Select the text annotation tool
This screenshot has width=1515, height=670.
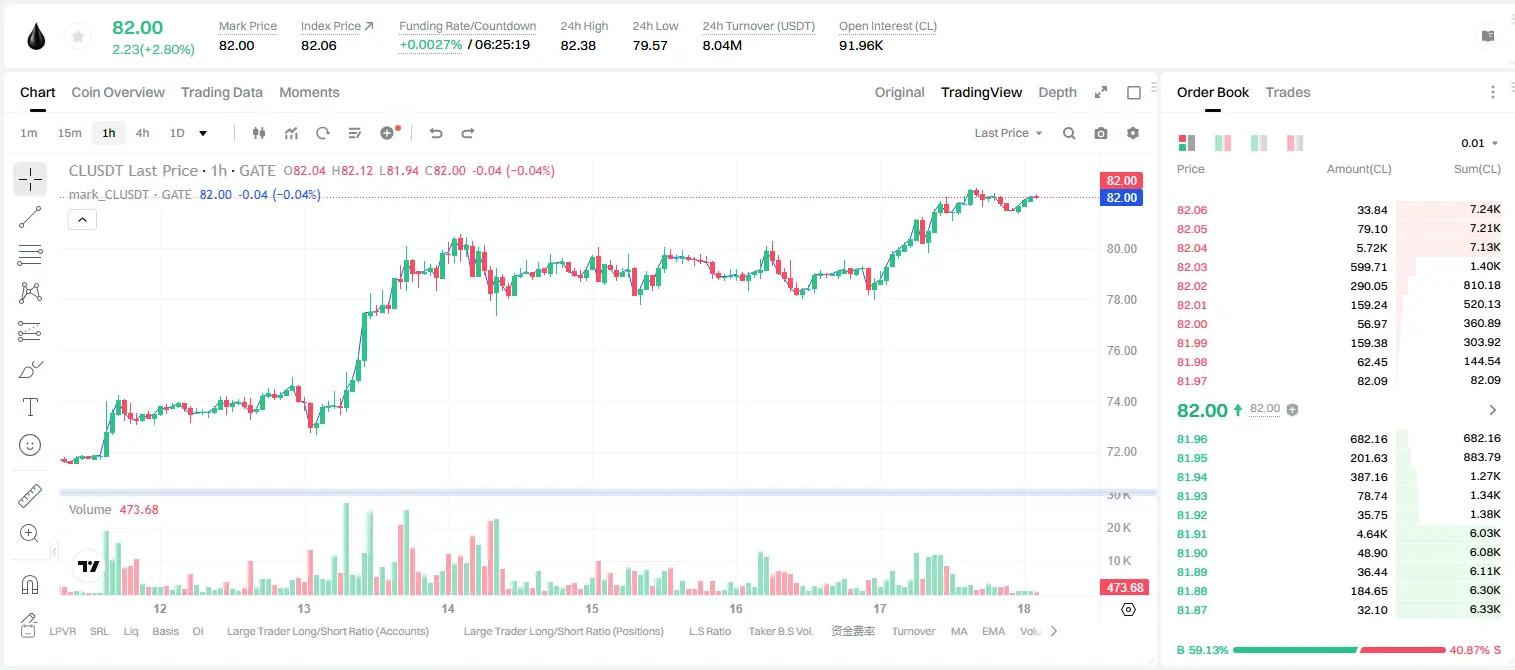point(30,407)
